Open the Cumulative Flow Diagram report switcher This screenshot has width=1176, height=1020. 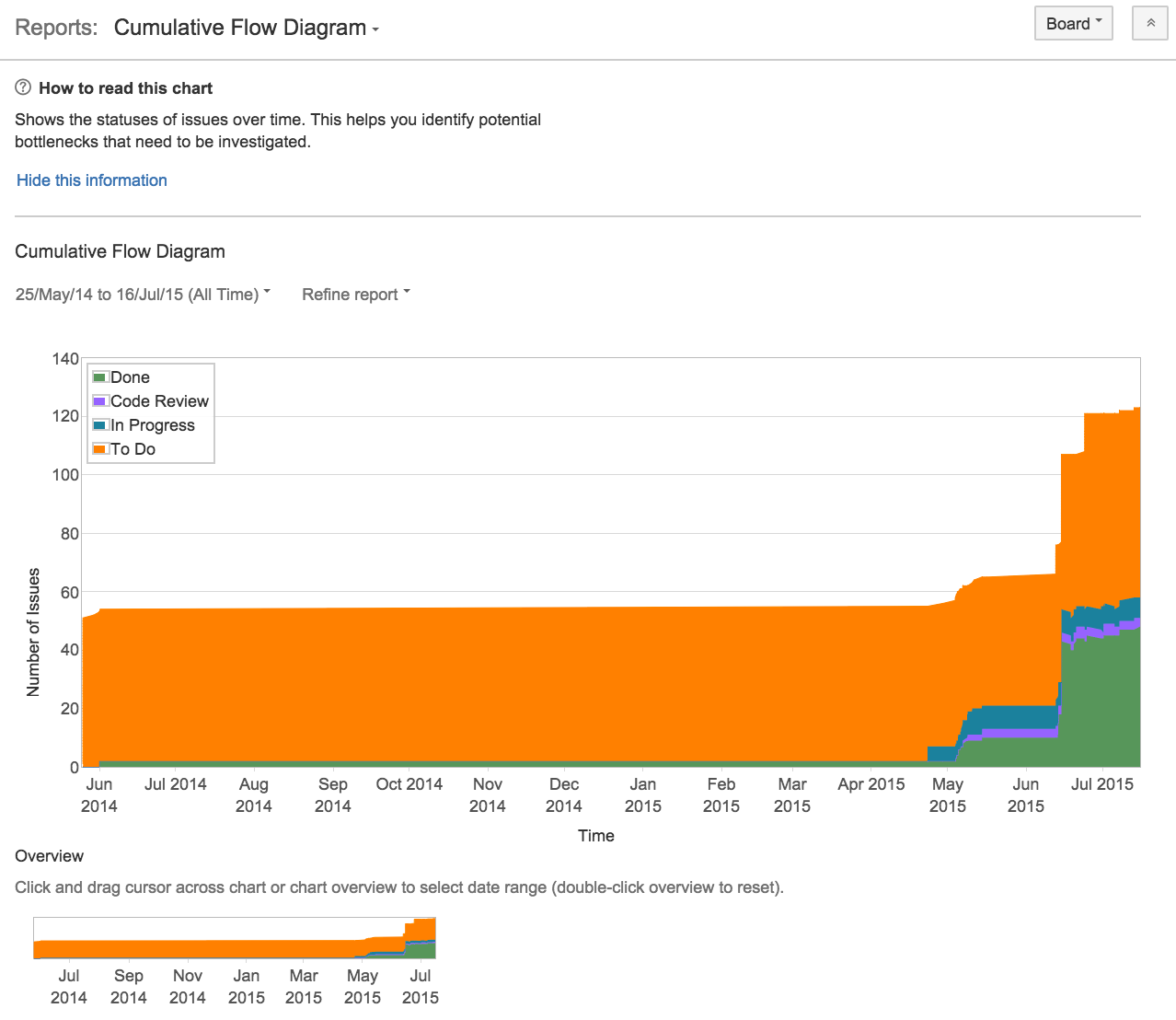pyautogui.click(x=247, y=28)
